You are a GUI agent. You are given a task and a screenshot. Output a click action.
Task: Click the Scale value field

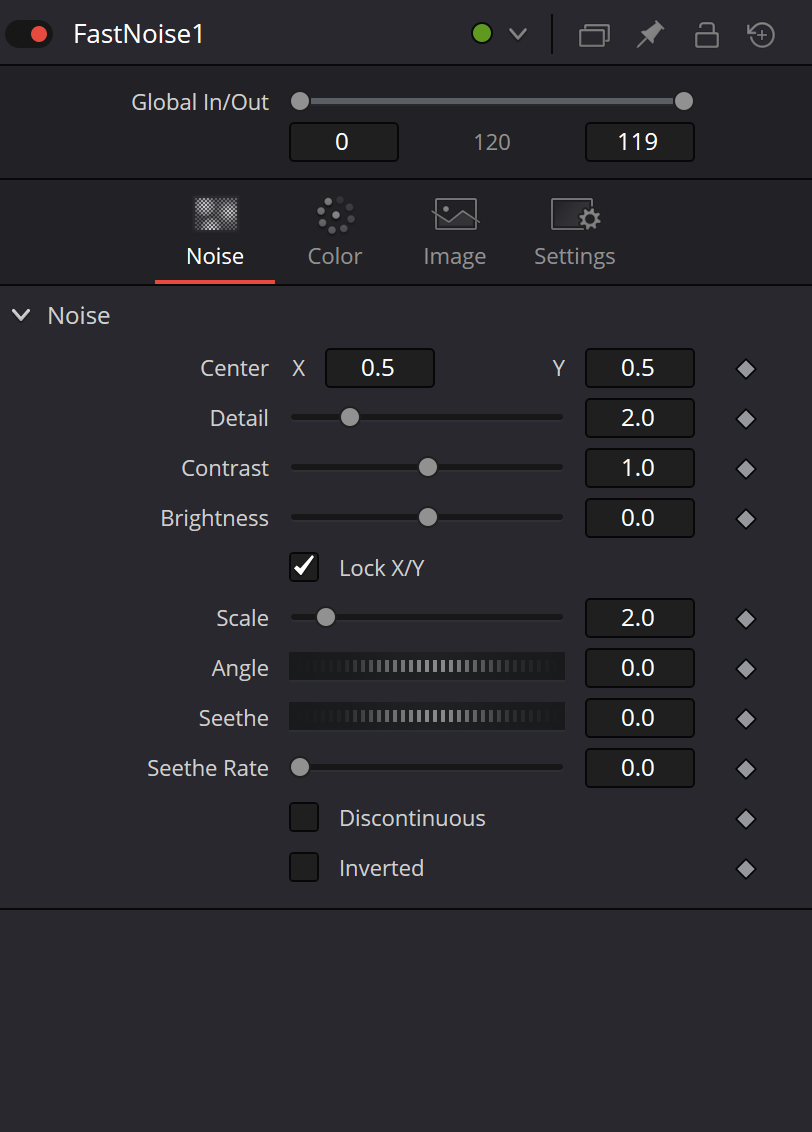(639, 618)
